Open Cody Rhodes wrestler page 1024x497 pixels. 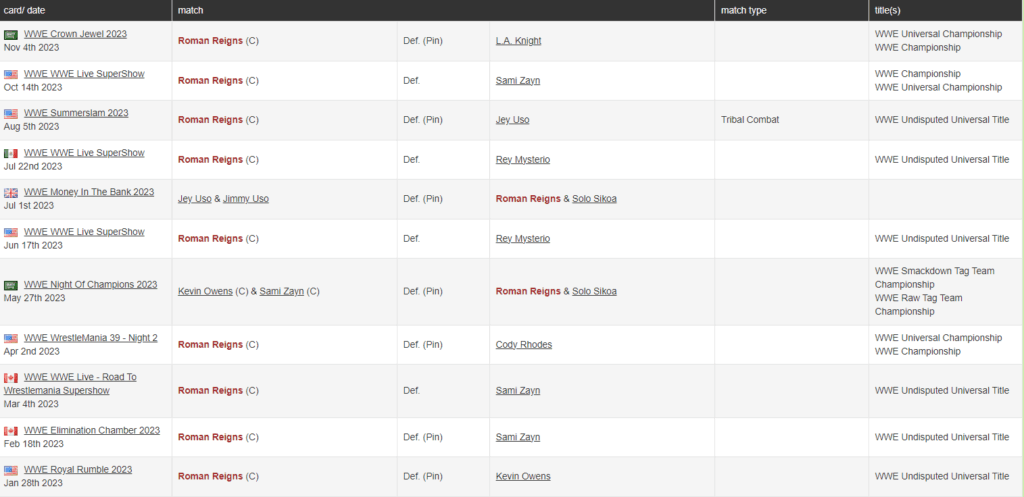524,345
